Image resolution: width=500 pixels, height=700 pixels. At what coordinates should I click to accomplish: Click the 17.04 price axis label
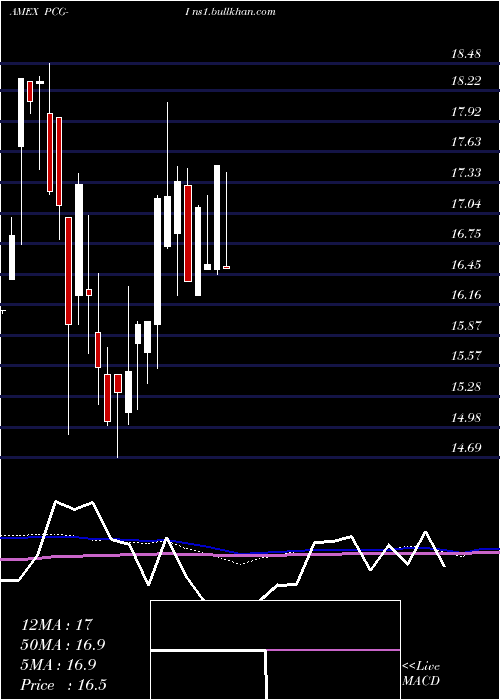coord(466,204)
